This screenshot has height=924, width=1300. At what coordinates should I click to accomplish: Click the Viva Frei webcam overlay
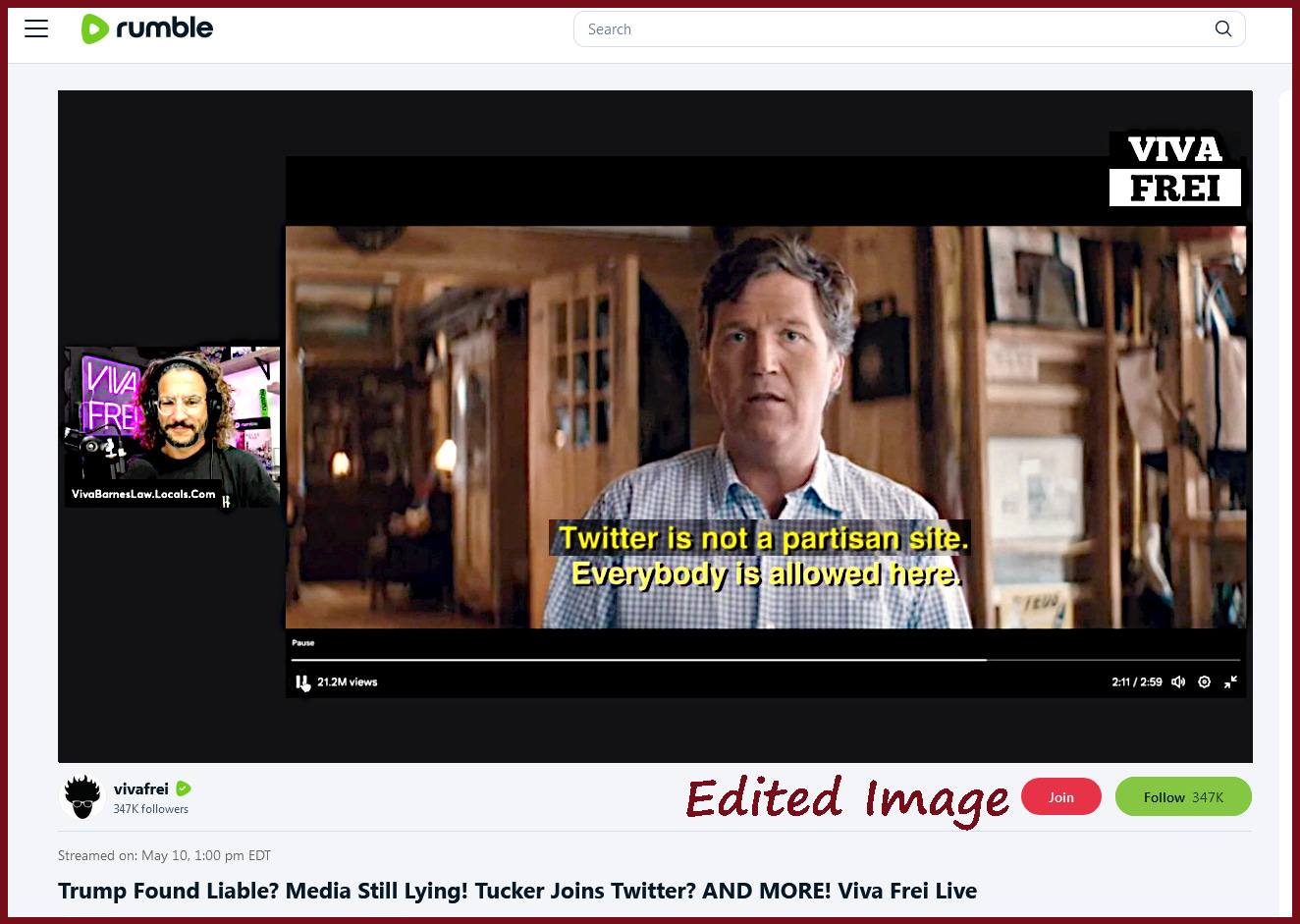[173, 425]
